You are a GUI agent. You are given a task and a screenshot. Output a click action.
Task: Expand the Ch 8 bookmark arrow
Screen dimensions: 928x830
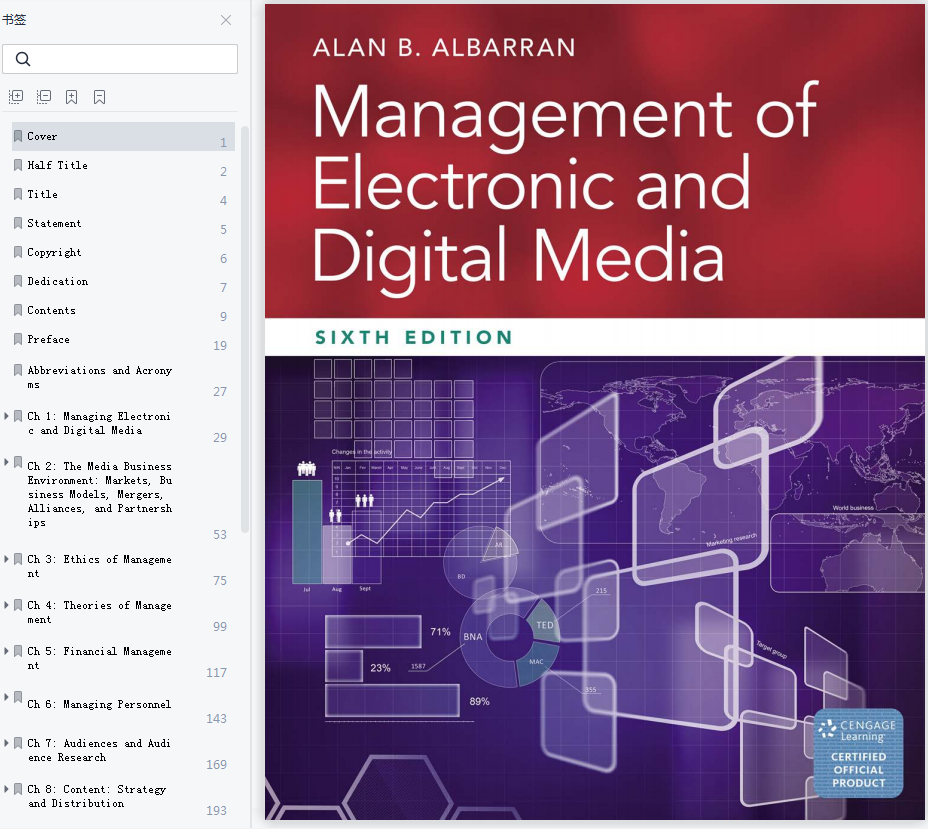click(6, 789)
